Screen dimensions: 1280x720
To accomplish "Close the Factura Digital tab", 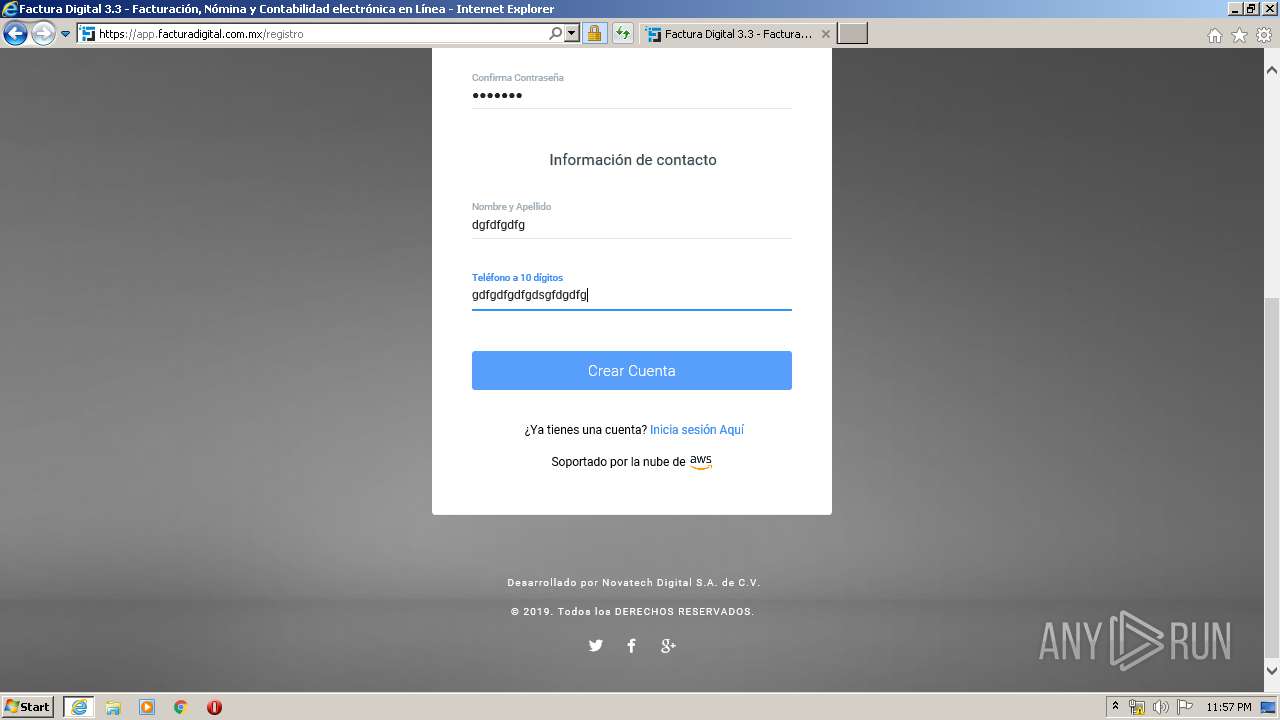I will coord(825,34).
